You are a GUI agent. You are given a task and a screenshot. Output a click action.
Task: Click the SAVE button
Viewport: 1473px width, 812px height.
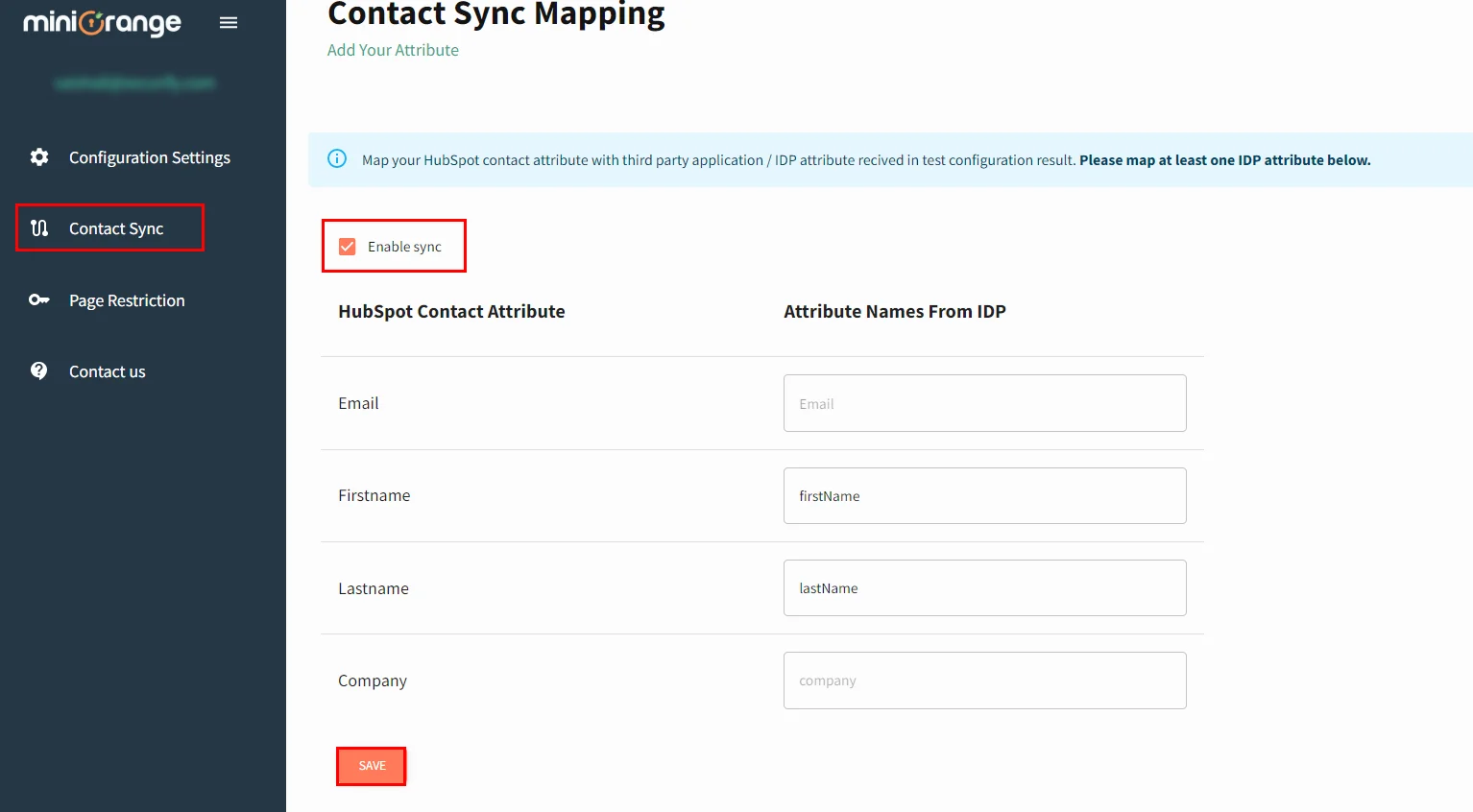pyautogui.click(x=372, y=766)
